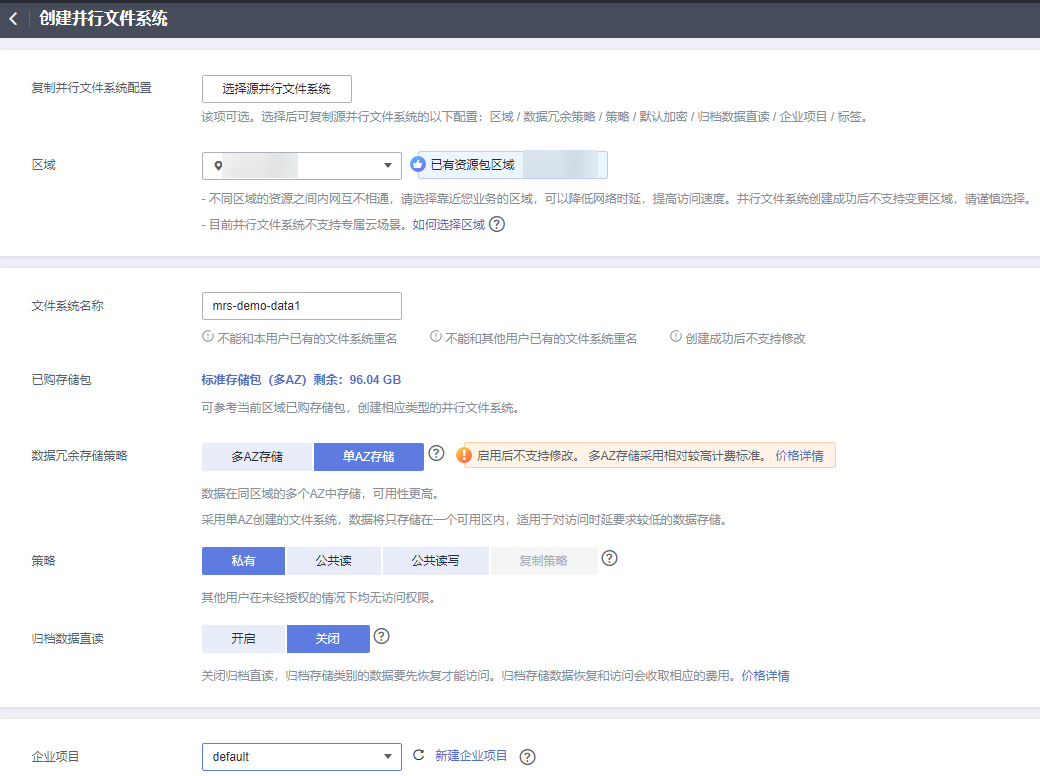Select the 多AZ存储 redundancy option
The width and height of the screenshot is (1040, 776).
coord(255,456)
